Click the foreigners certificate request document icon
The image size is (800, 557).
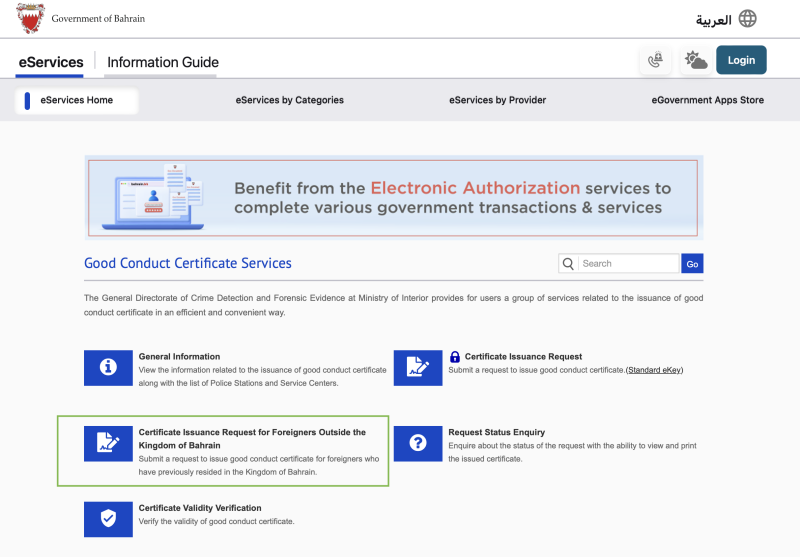click(108, 444)
